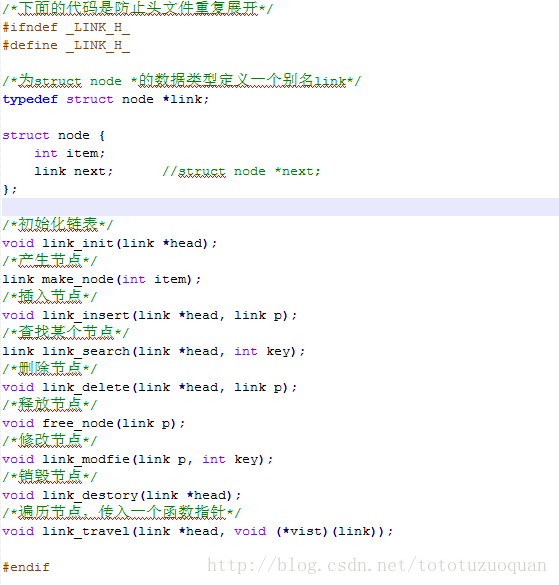Viewport: 559px width, 585px height.
Task: Click the link_delete function declaration
Action: click(x=150, y=388)
